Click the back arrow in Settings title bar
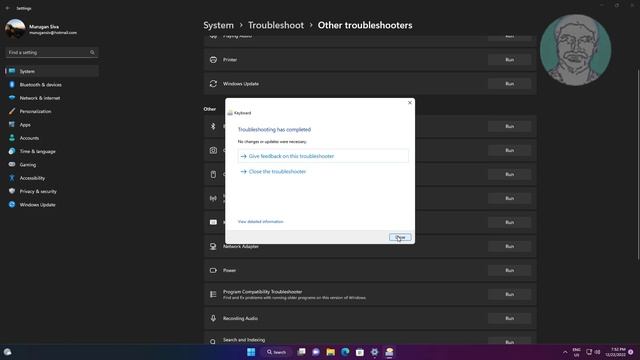The height and width of the screenshot is (360, 640). pos(7,8)
